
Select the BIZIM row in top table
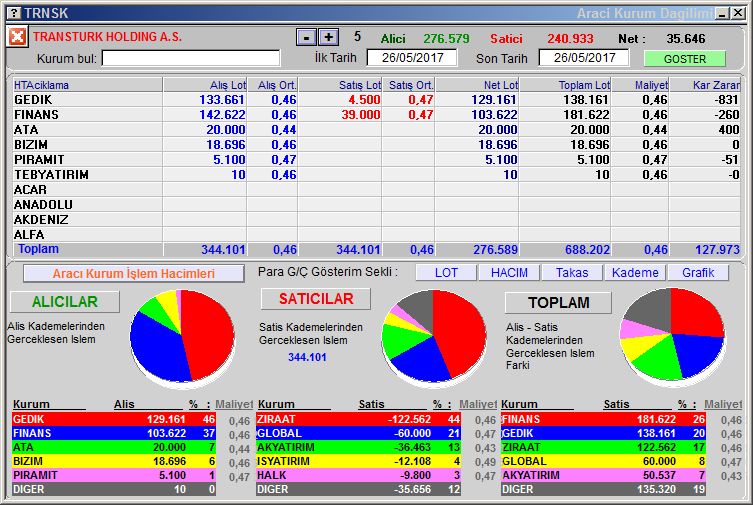coord(376,144)
